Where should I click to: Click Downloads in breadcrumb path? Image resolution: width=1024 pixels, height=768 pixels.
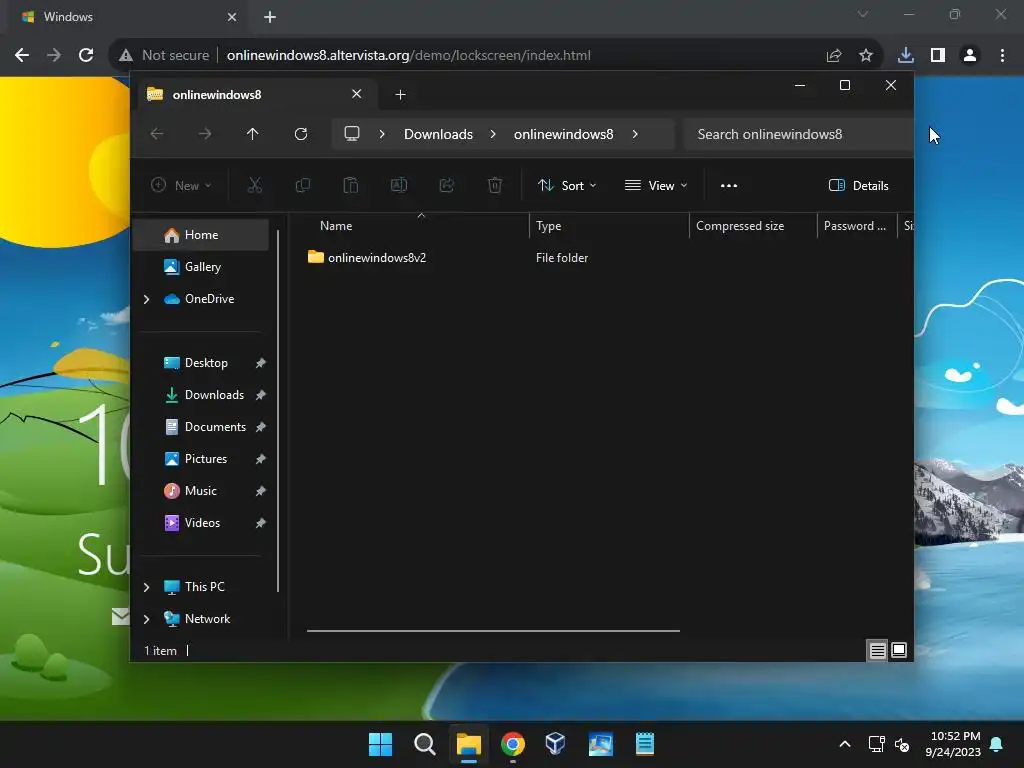click(x=438, y=134)
